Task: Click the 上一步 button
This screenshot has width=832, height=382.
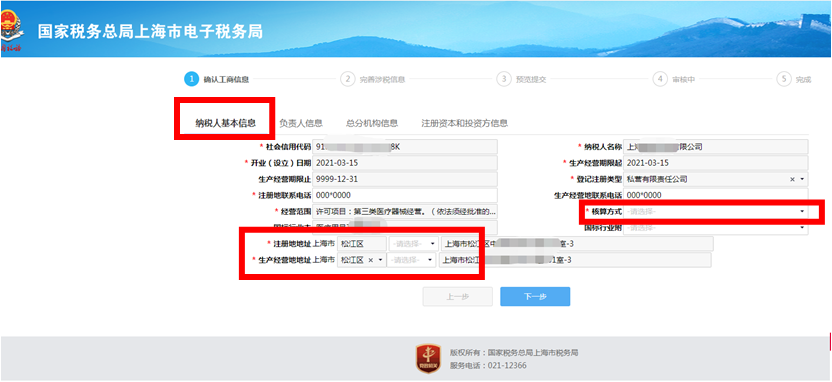Action: [457, 297]
